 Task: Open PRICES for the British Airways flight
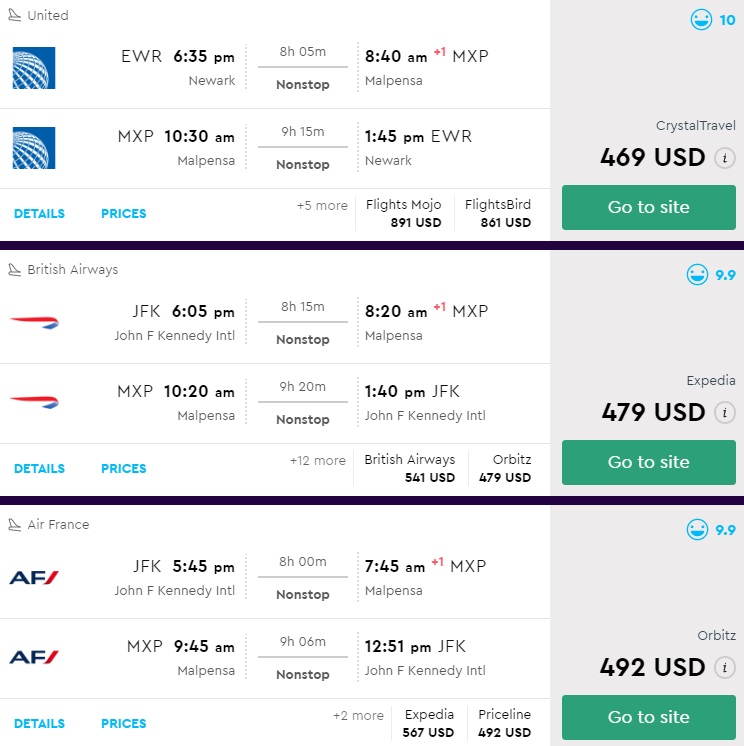click(x=123, y=469)
